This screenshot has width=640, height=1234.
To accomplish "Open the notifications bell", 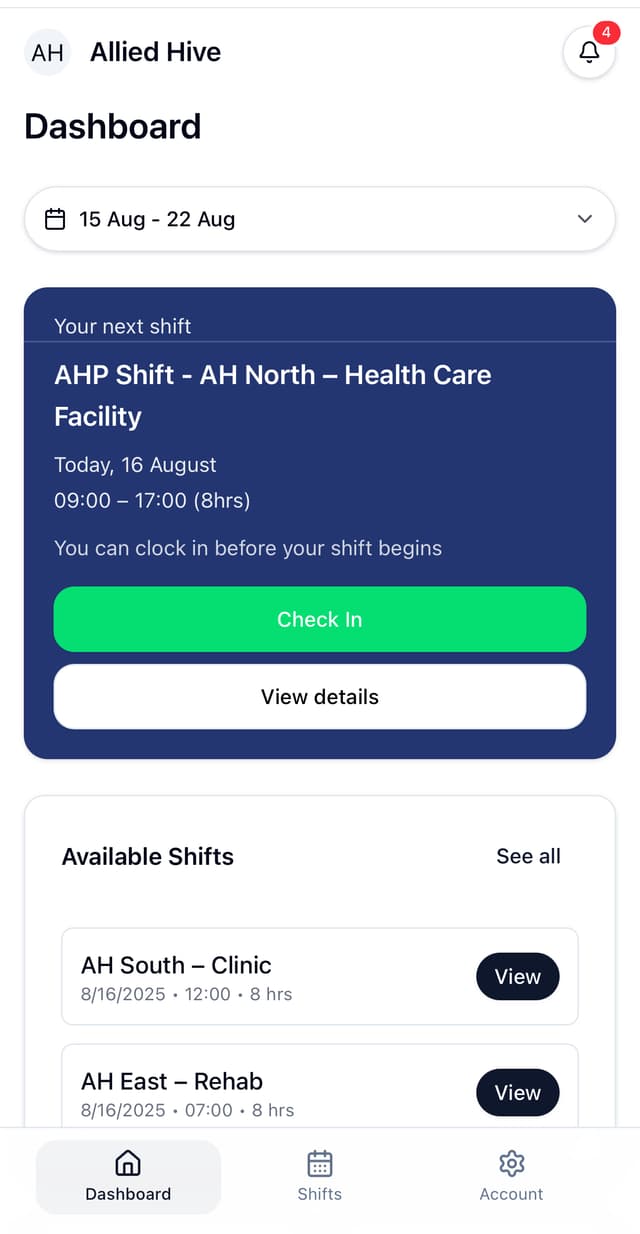I will coord(589,53).
